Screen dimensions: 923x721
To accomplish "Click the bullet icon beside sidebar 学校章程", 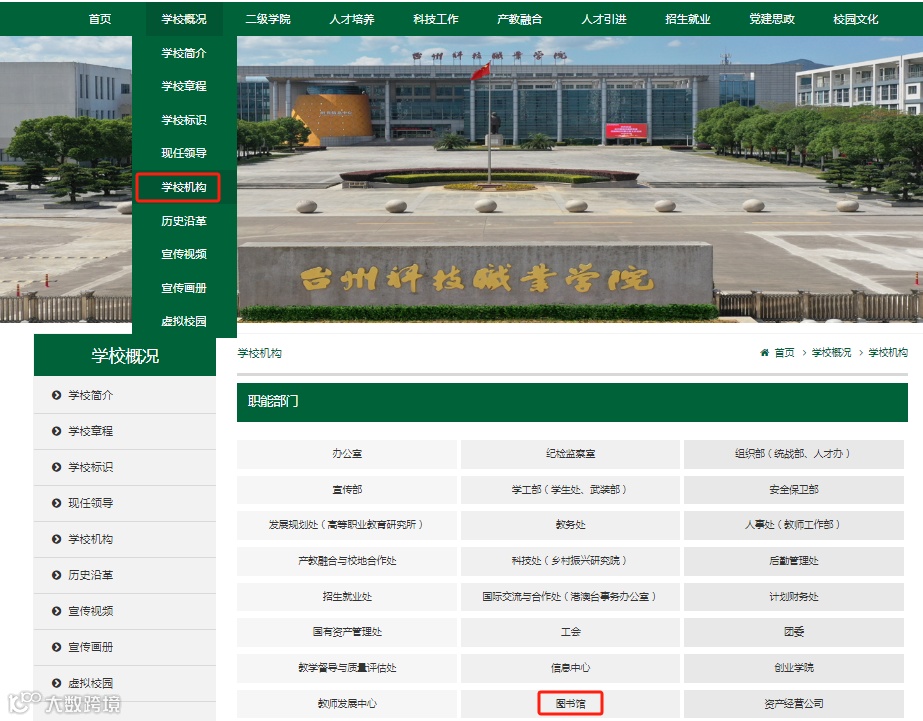I will click(57, 431).
